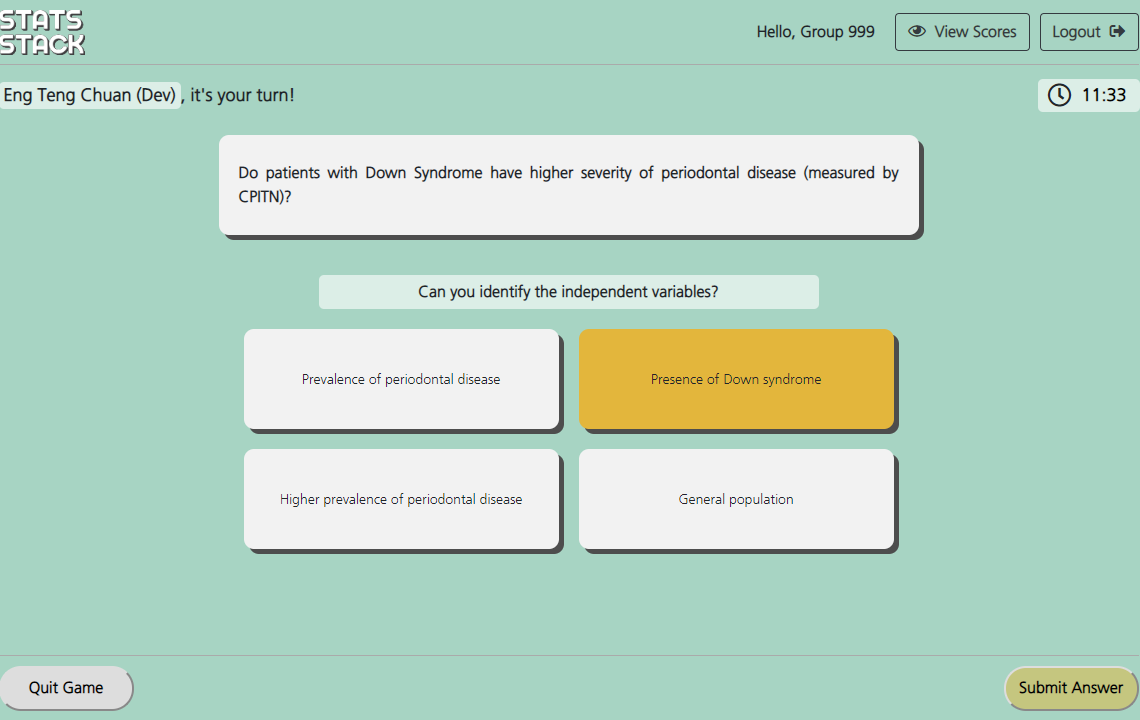Submit the selected answer
This screenshot has width=1140, height=720.
coord(1070,687)
